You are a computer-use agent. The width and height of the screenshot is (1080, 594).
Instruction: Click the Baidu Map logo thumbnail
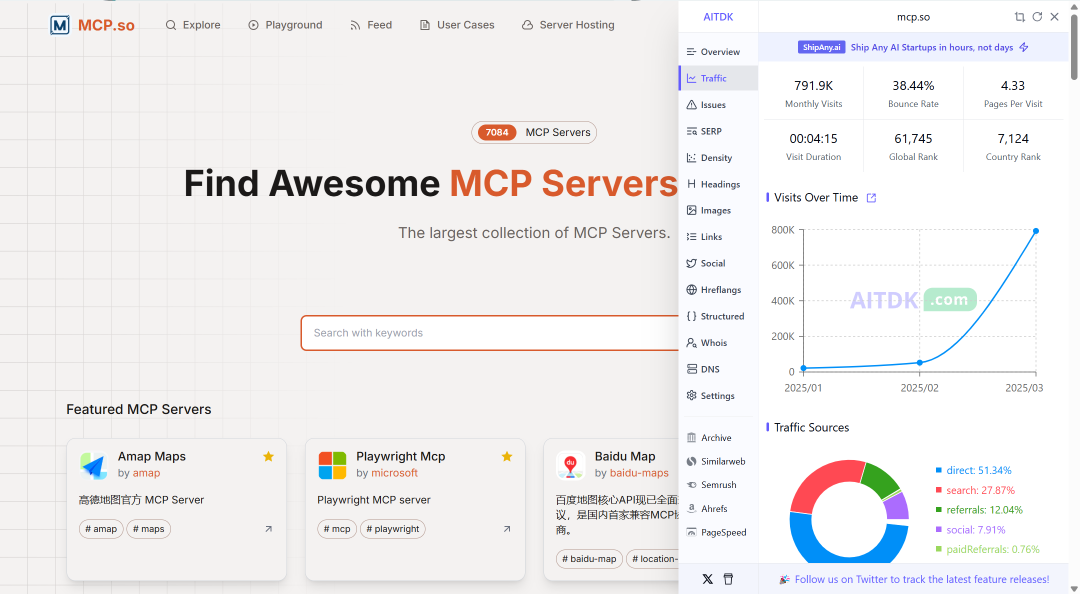click(x=570, y=465)
